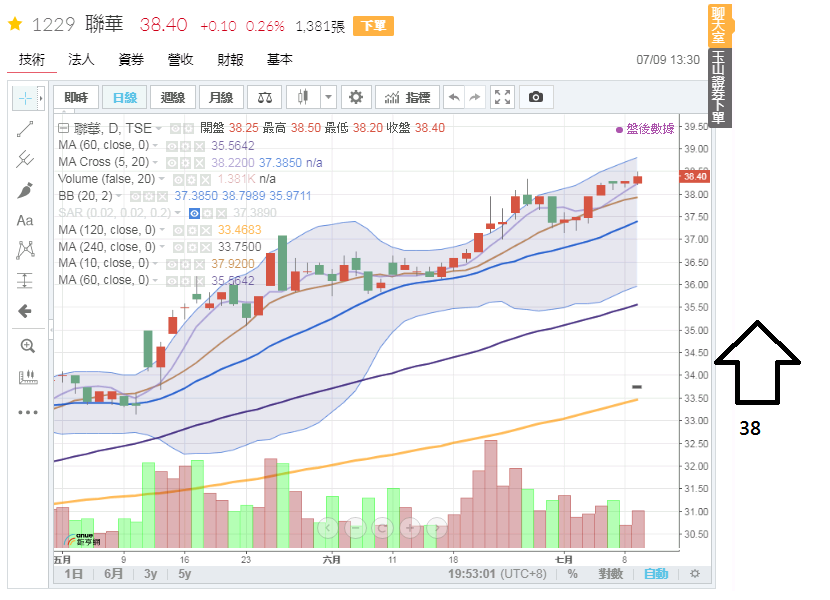830x600 pixels.
Task: Expand the cursor tool flyout arrow
Action: [x=41, y=98]
